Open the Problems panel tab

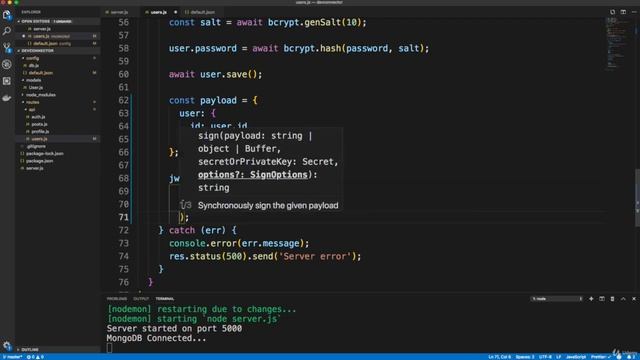pos(117,299)
